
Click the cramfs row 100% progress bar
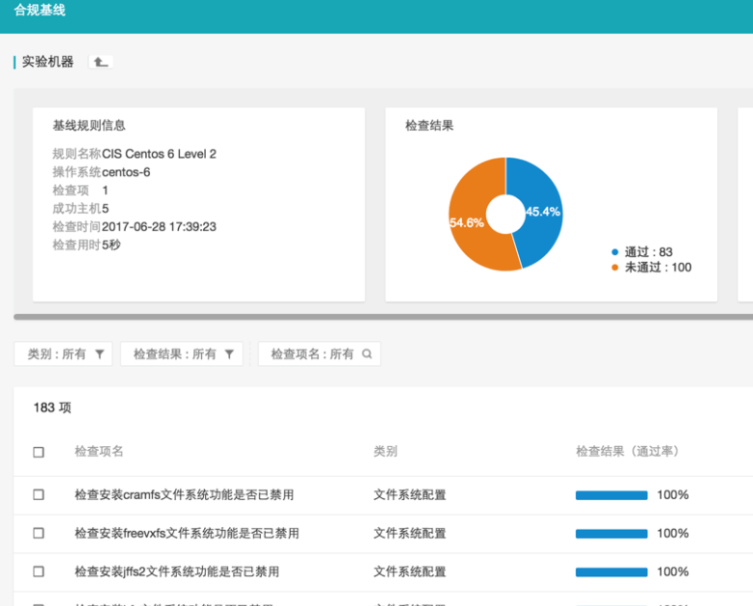pyautogui.click(x=611, y=495)
